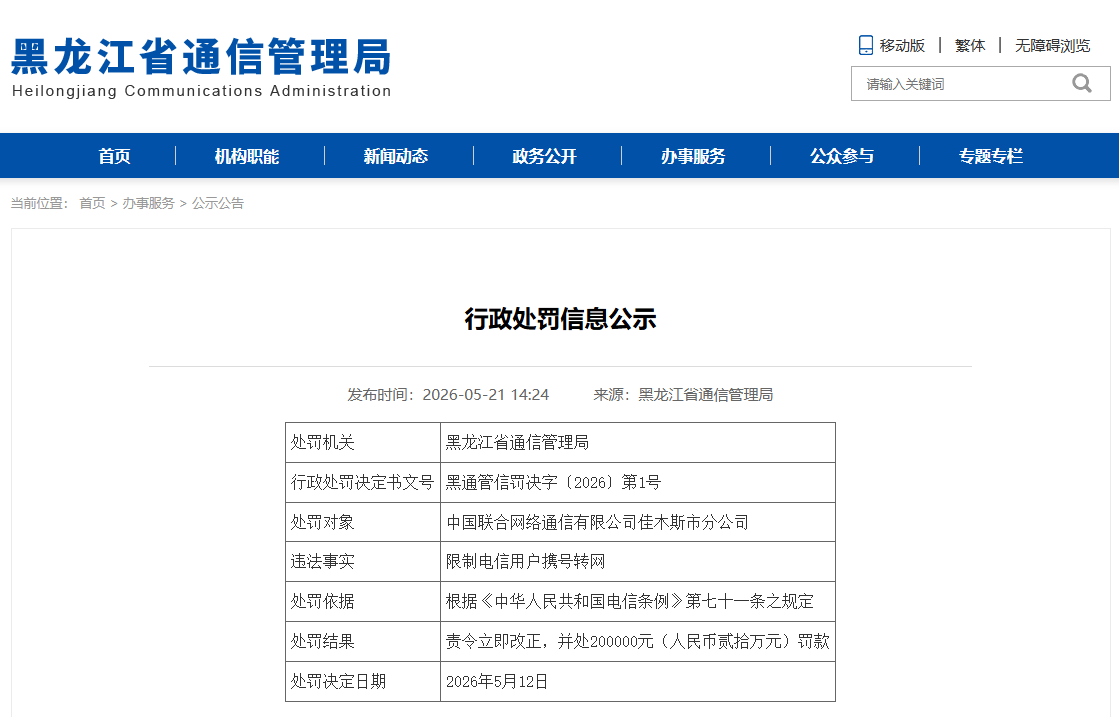
Task: Click the date 2026年5月12日
Action: [497, 681]
